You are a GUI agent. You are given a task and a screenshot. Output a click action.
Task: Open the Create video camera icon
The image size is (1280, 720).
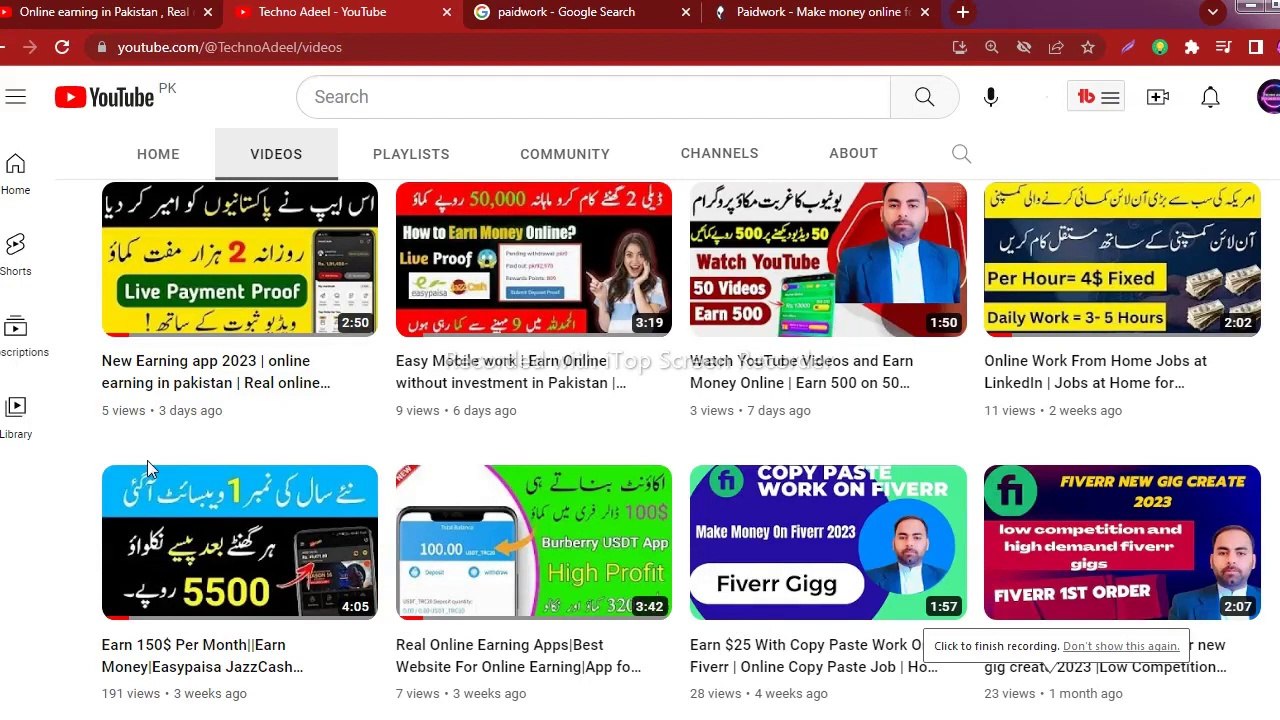[1158, 97]
